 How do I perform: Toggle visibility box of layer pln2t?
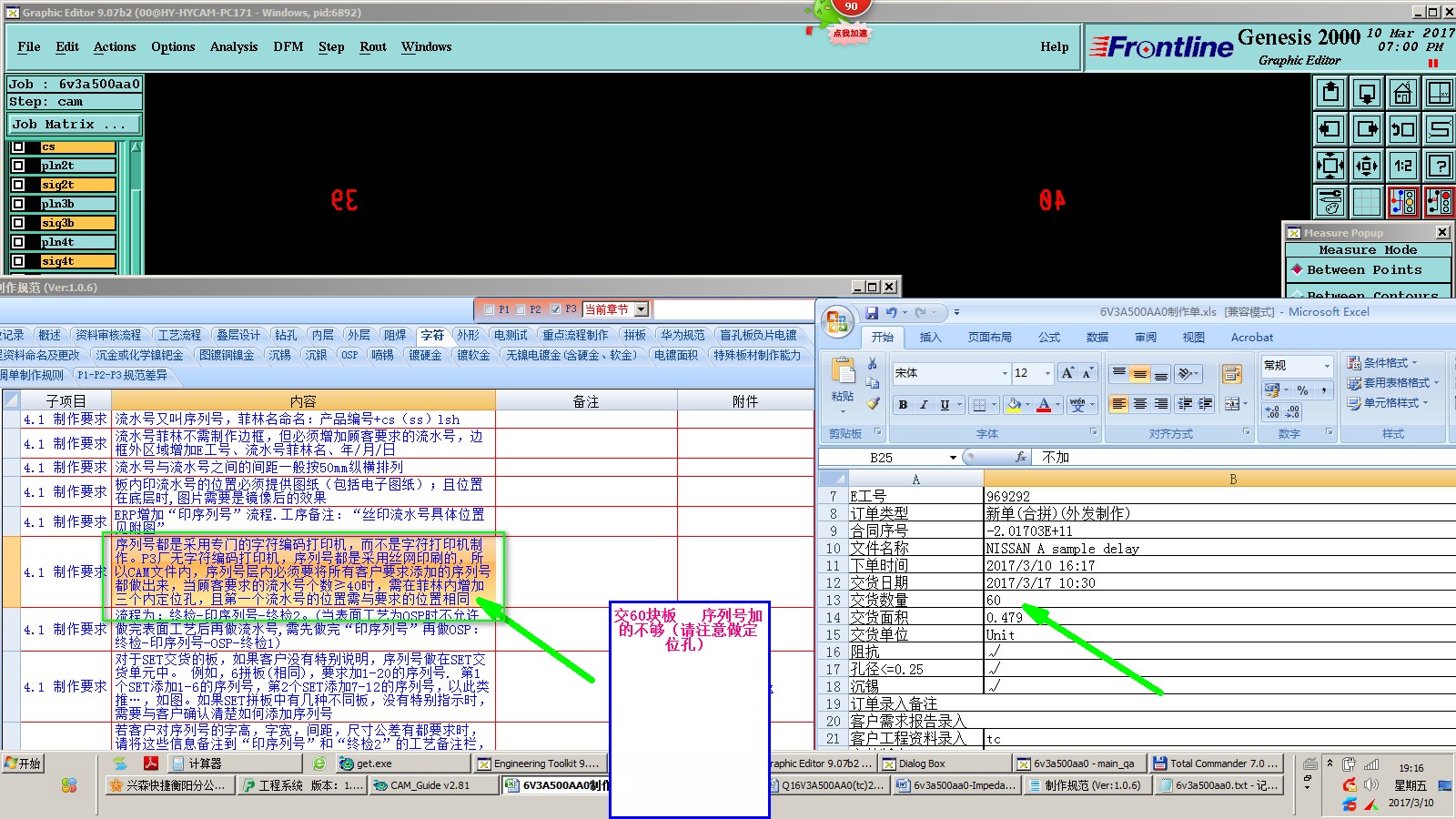(x=18, y=166)
